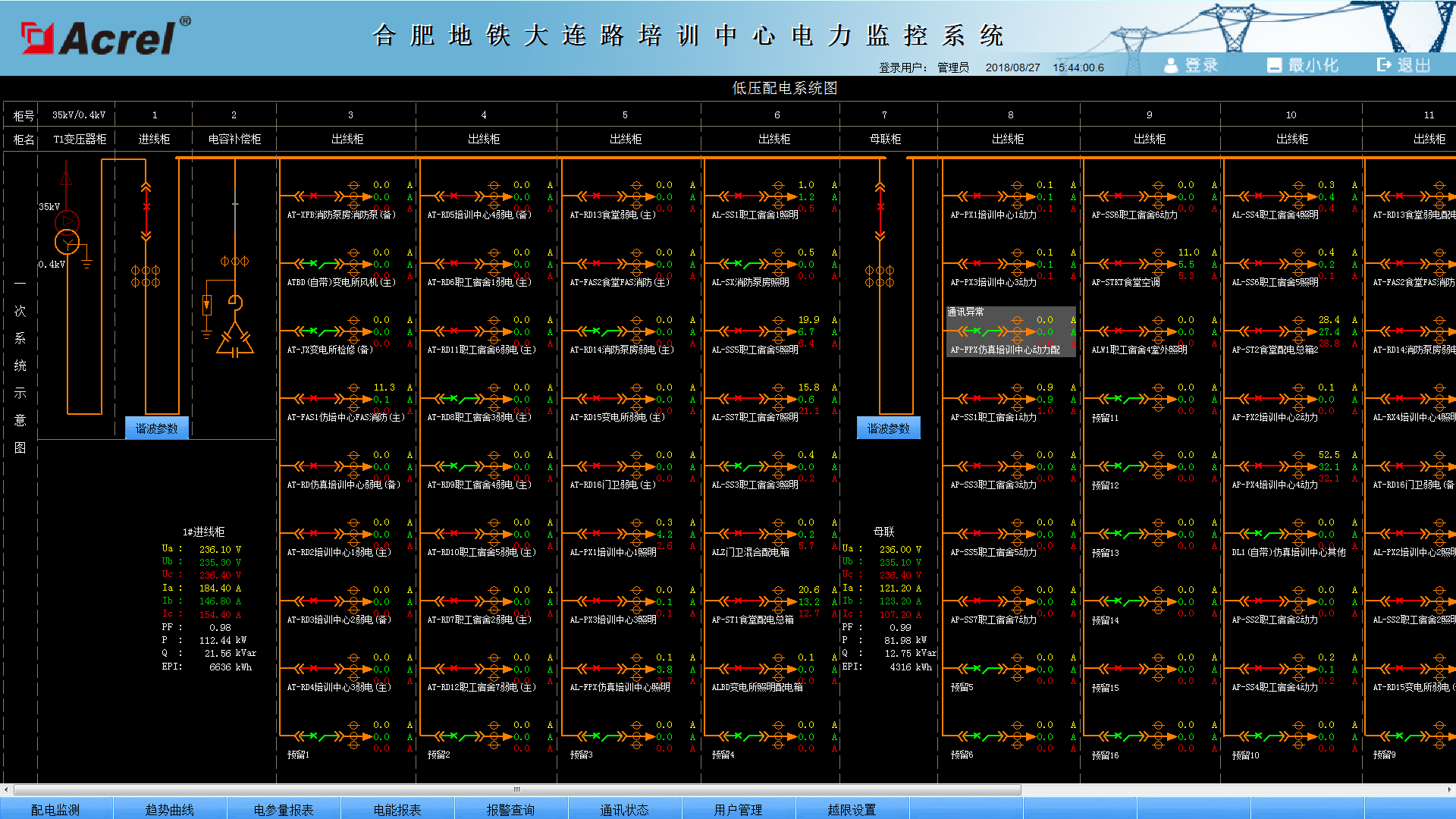Click the capacitor bank symbol in cabinet 2
The height and width of the screenshot is (819, 1456).
point(235,339)
